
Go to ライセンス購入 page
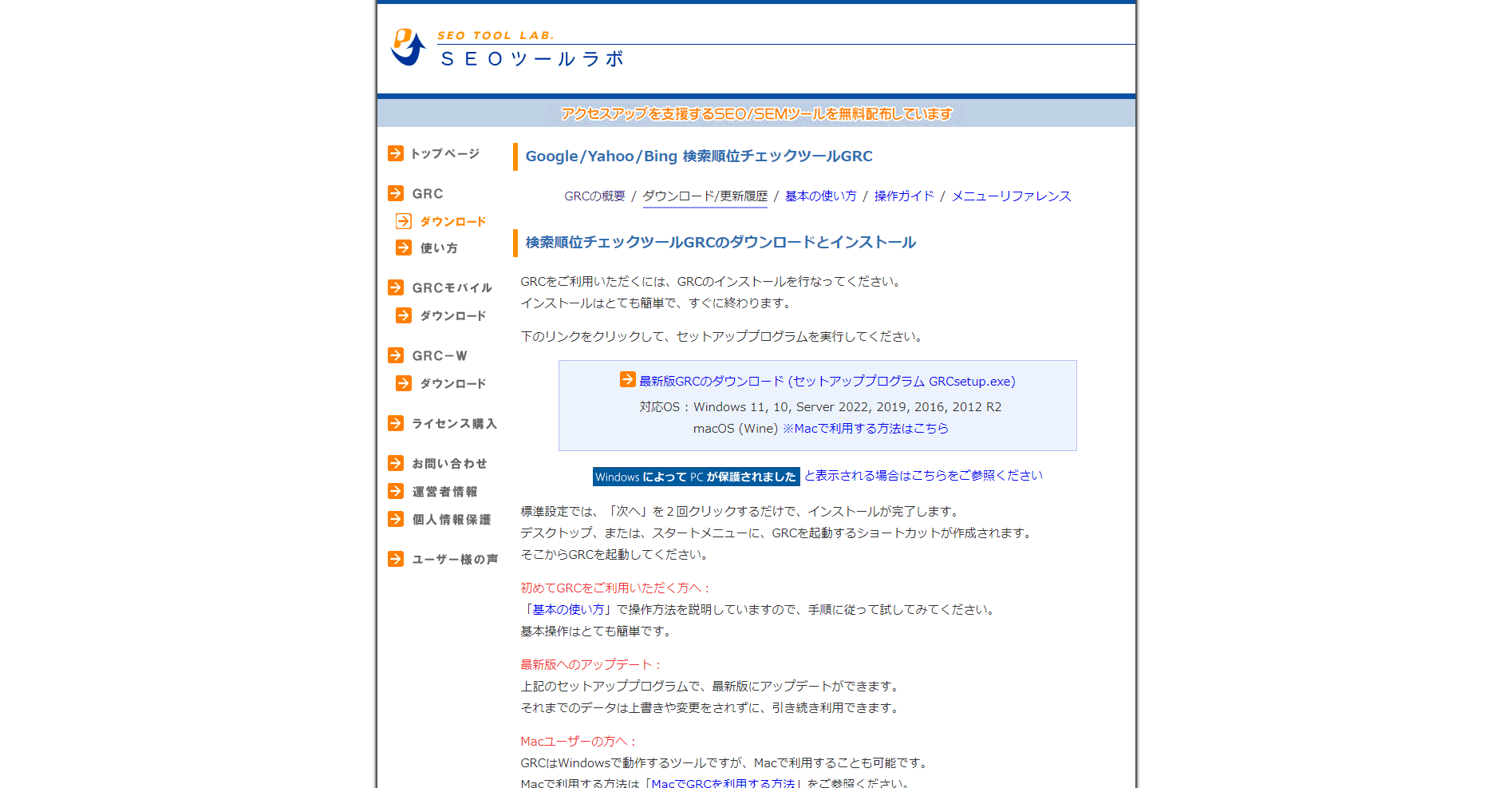coord(455,424)
